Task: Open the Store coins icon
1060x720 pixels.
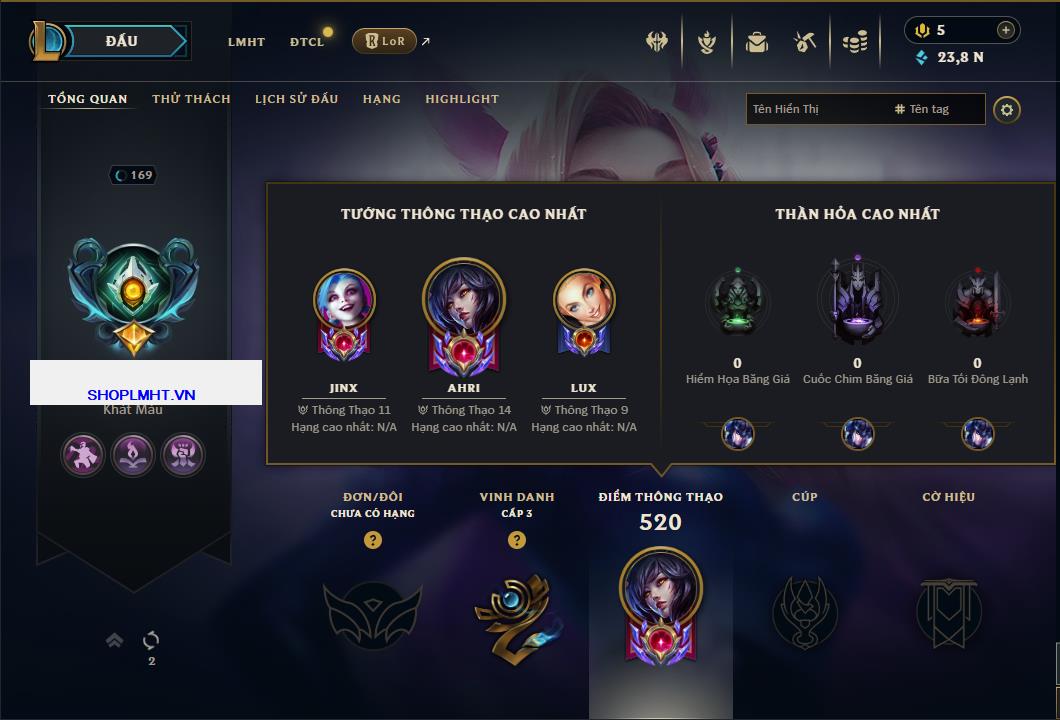Action: [855, 42]
